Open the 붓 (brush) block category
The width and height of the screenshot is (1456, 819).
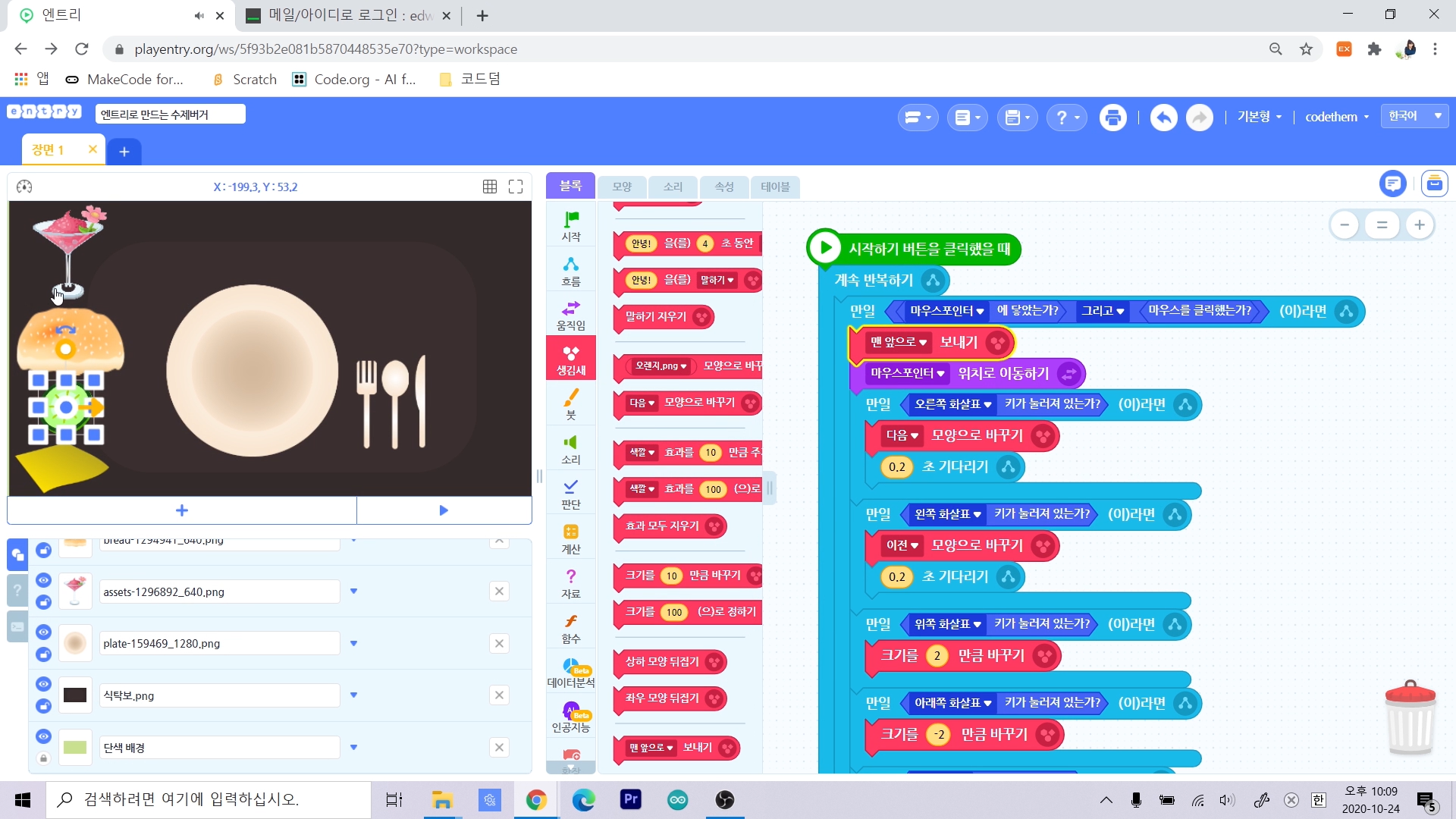pyautogui.click(x=570, y=403)
